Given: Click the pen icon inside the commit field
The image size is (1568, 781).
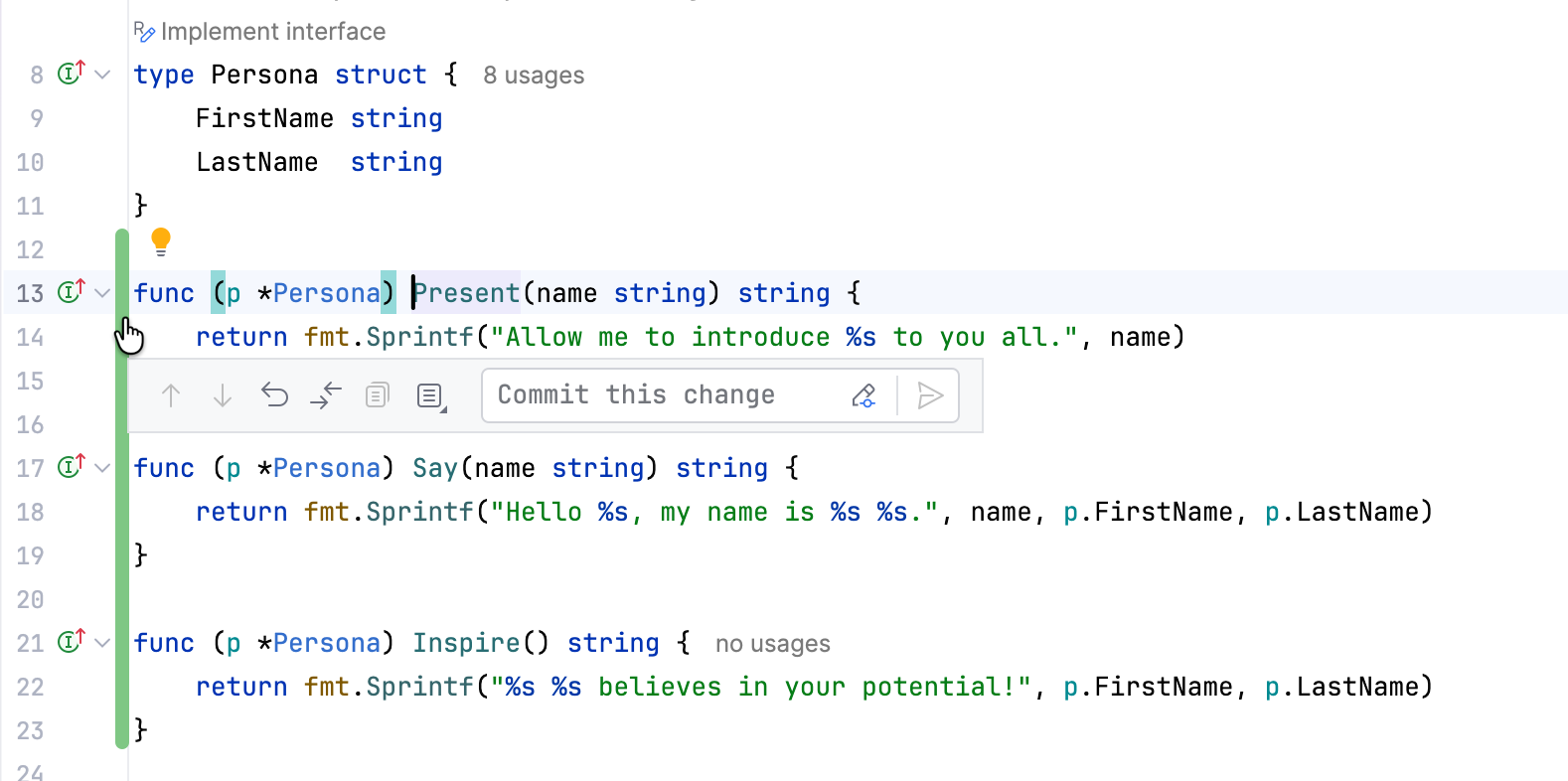Looking at the screenshot, I should 864,395.
